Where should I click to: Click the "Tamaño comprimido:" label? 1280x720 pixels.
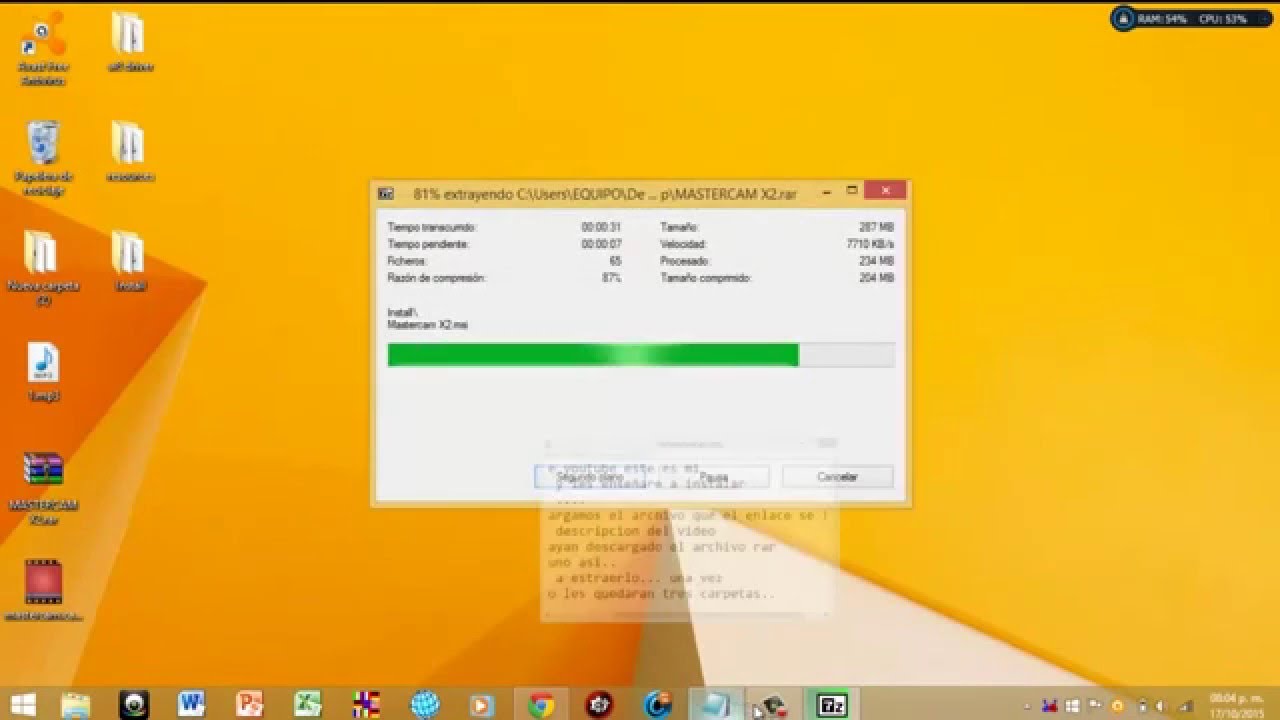pyautogui.click(x=706, y=278)
